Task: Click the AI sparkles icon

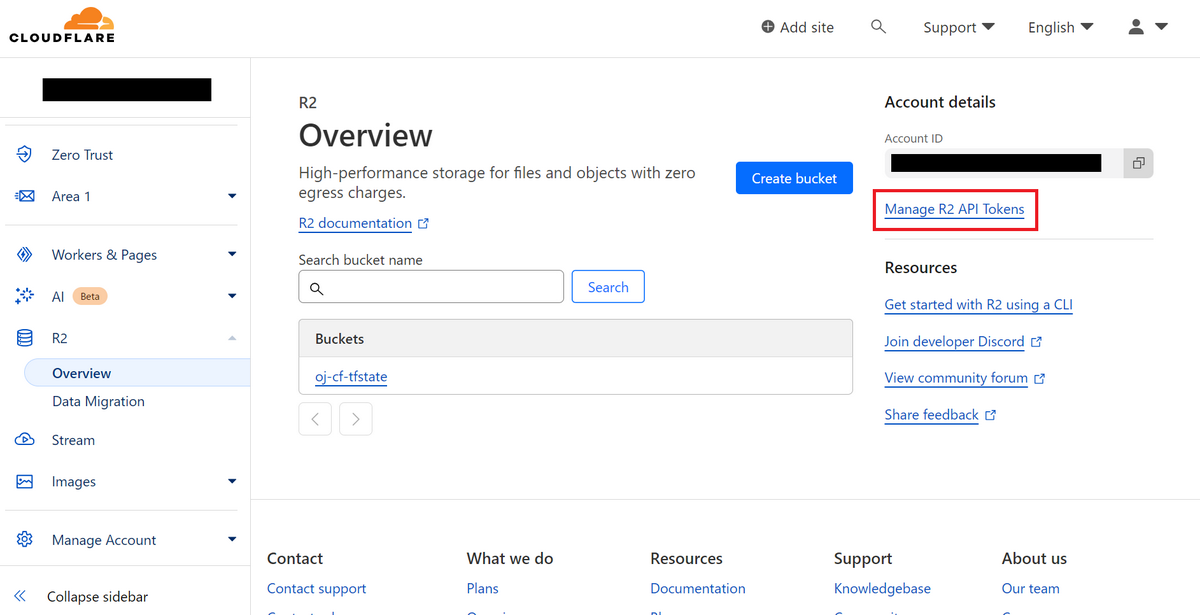Action: (x=25, y=296)
